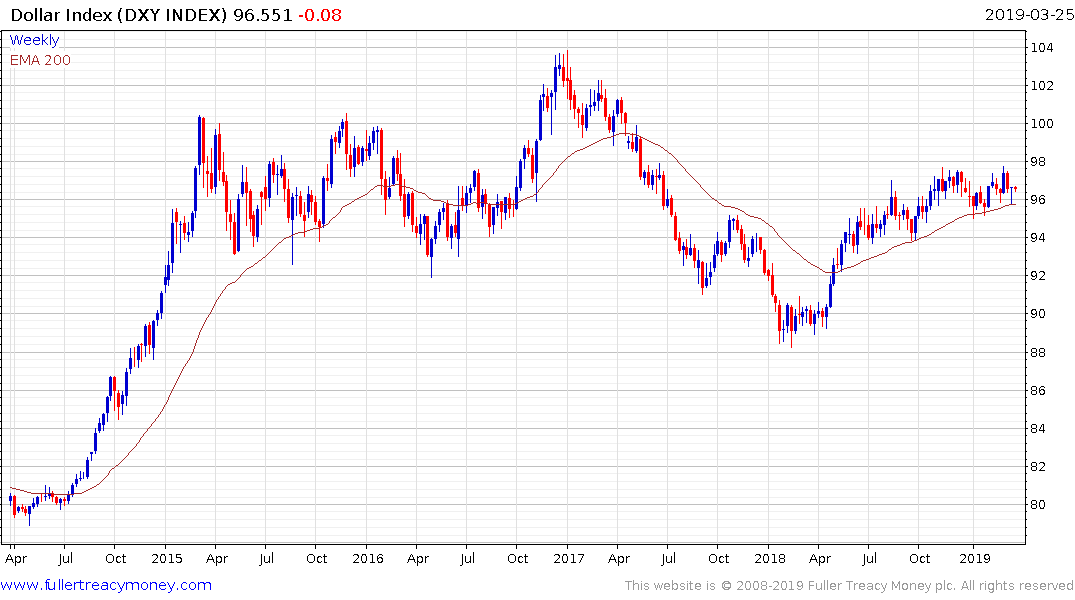Click the 86 price axis label
This screenshot has width=1075, height=600.
point(1039,391)
